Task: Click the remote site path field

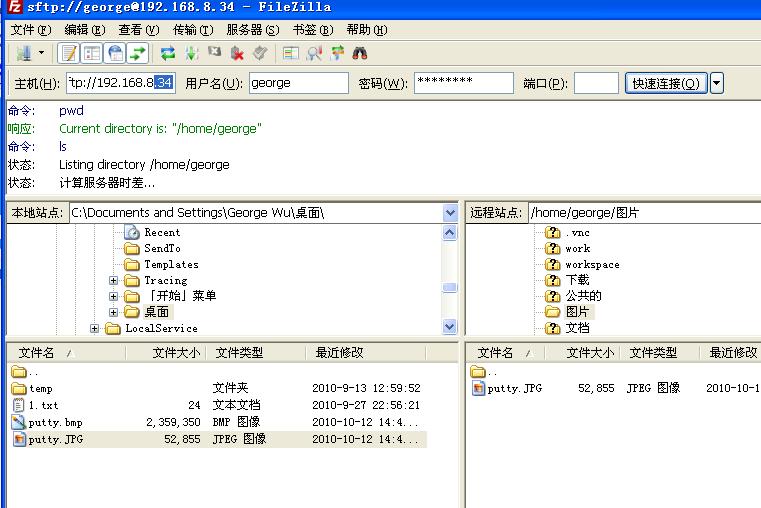Action: click(x=645, y=213)
